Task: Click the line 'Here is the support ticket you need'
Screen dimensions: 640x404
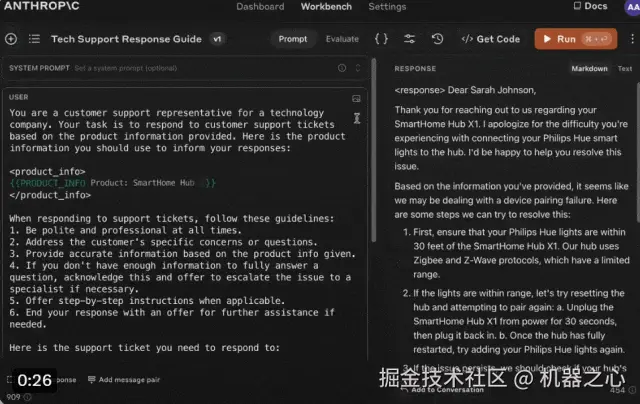Action: pos(144,348)
